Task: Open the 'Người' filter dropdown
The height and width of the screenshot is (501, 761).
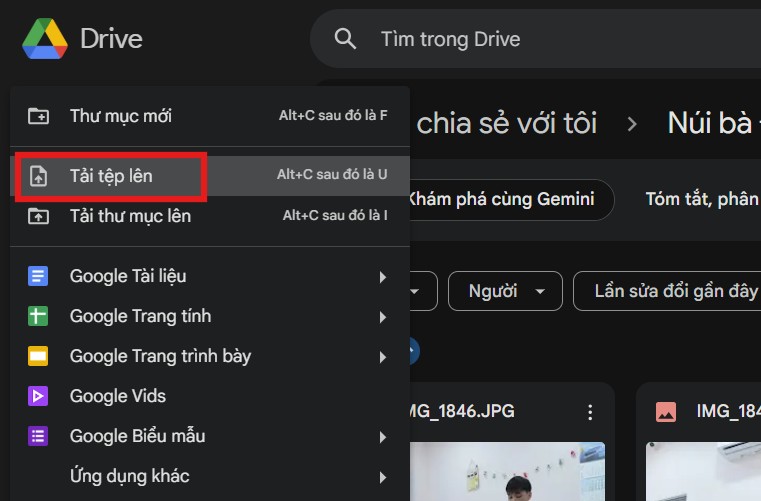Action: (505, 291)
